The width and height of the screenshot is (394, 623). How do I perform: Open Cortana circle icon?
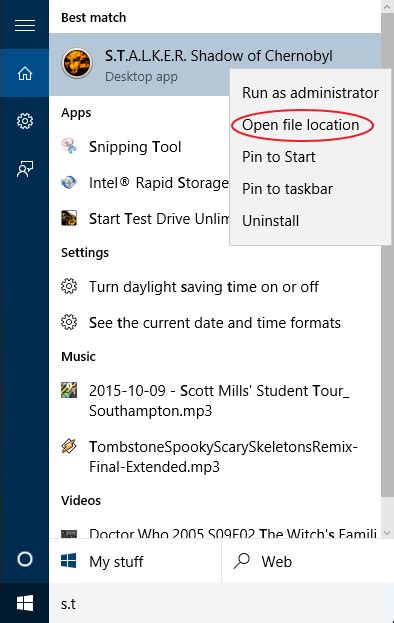[x=25, y=559]
